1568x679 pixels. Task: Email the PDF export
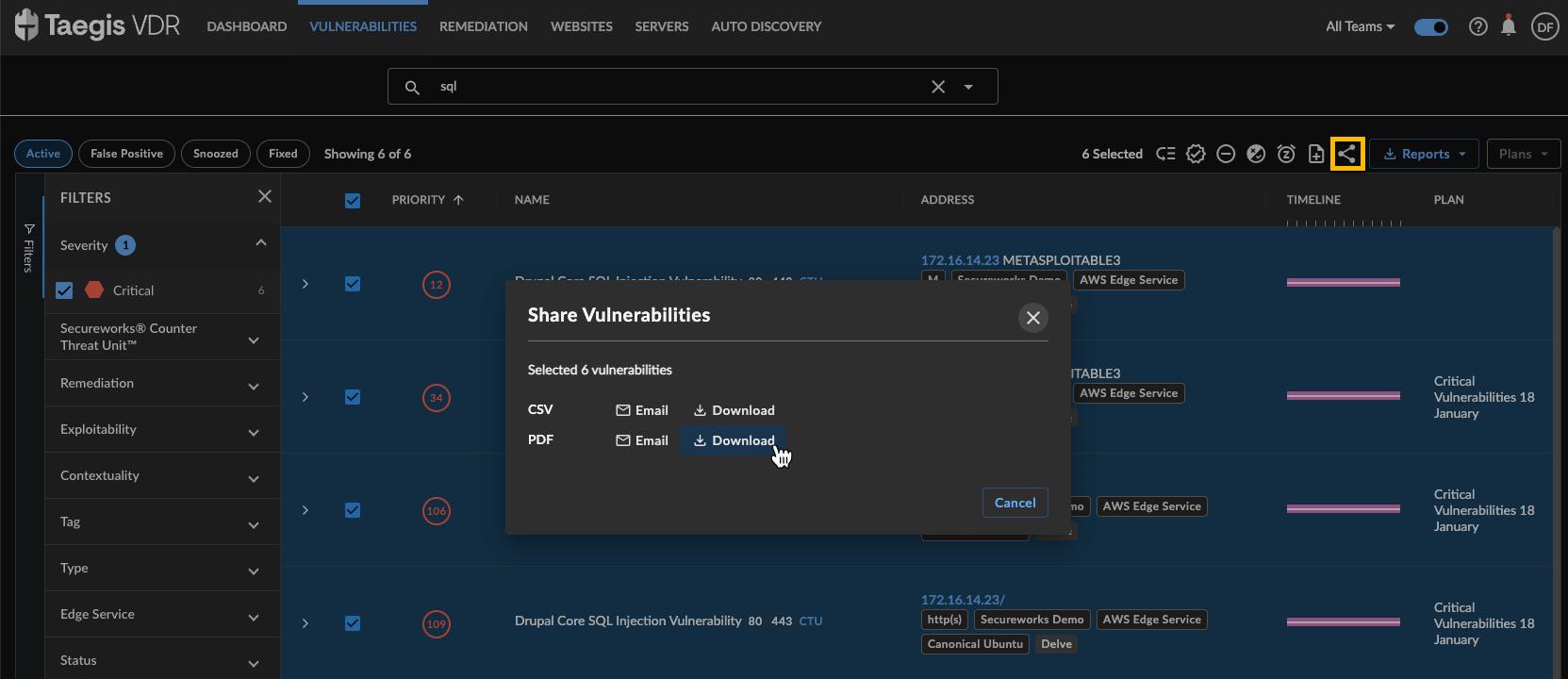(642, 440)
